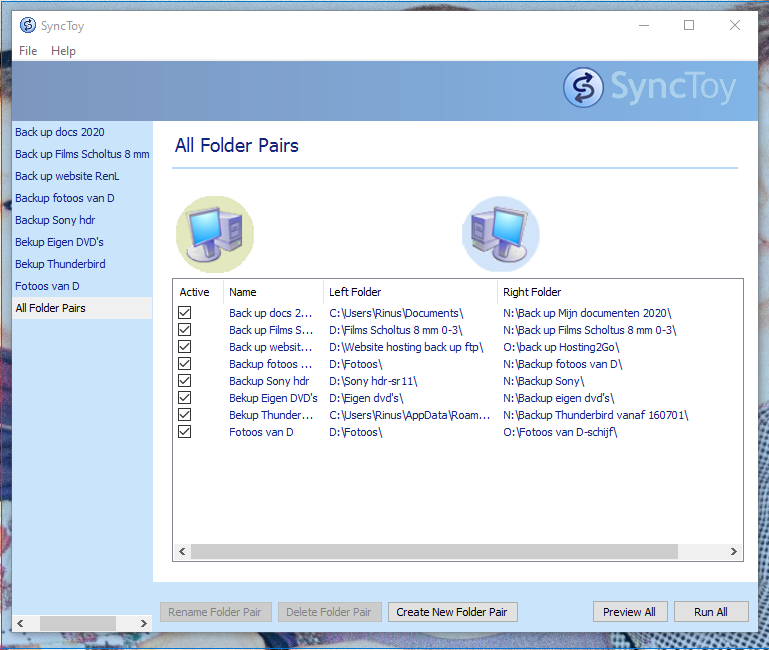Click right folder N:\Backup Sony\
769x650 pixels.
tap(544, 381)
